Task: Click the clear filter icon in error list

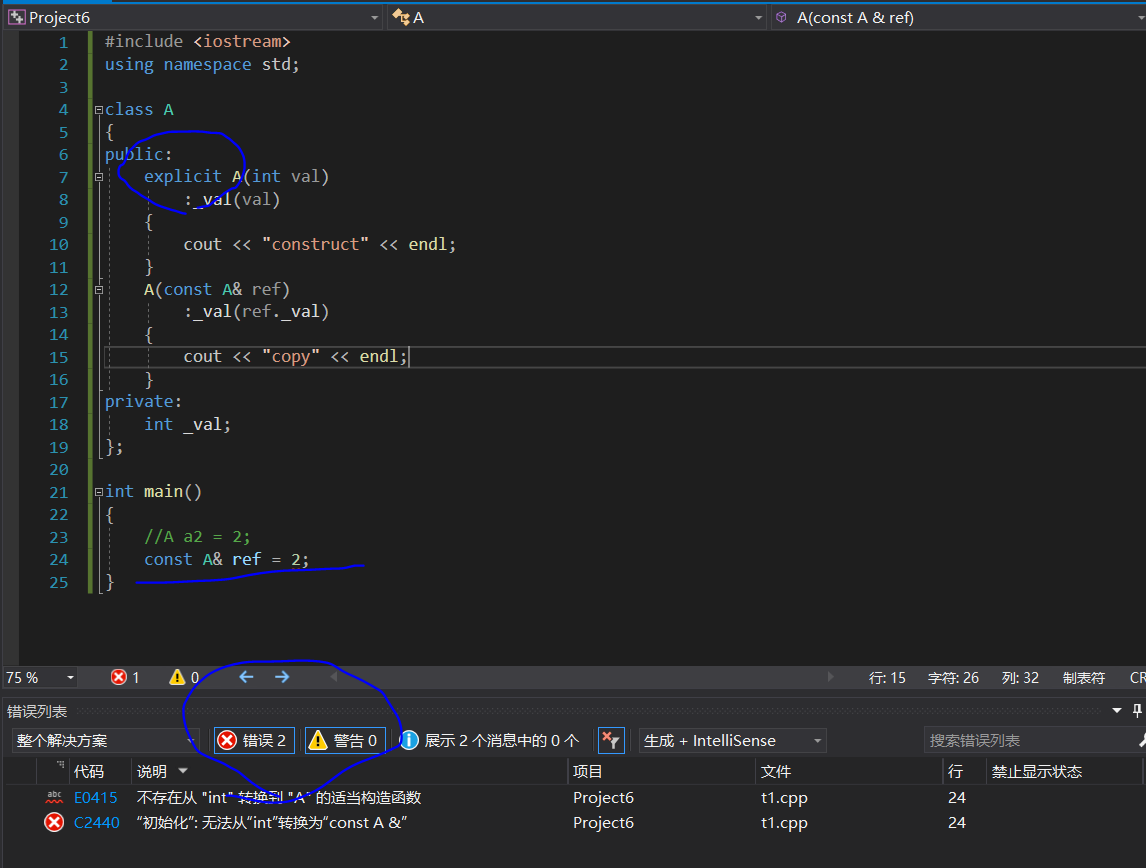Action: coord(610,741)
